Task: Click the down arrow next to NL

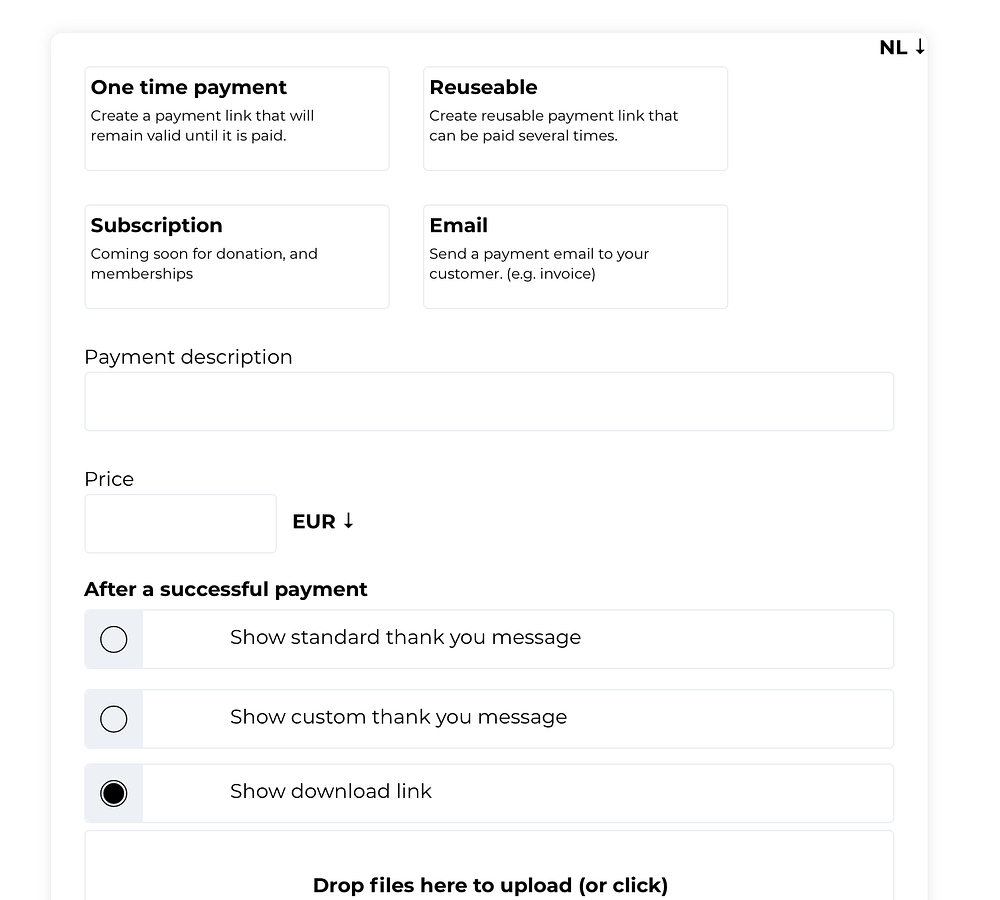Action: point(920,47)
